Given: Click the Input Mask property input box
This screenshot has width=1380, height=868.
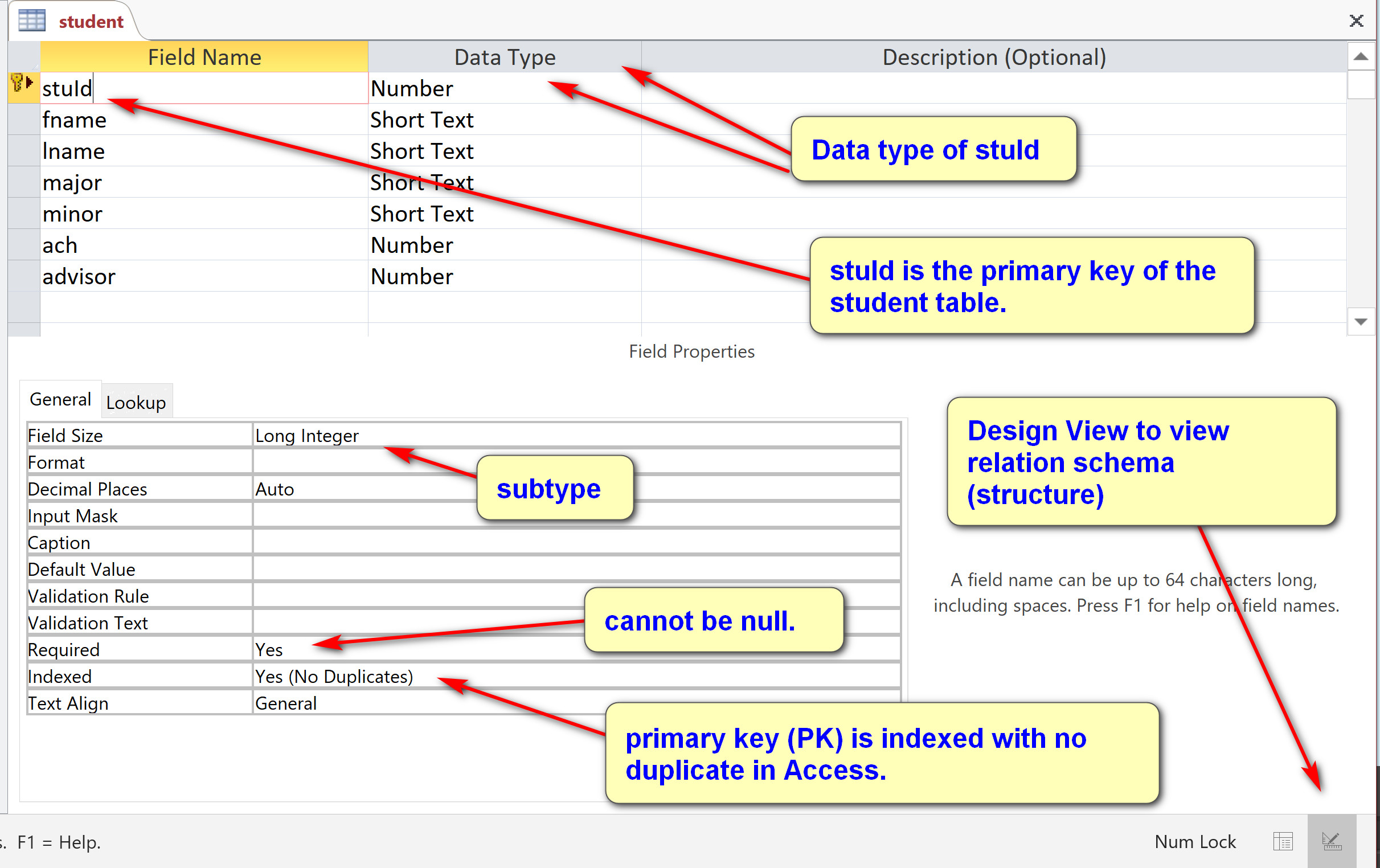Looking at the screenshot, I should [576, 515].
